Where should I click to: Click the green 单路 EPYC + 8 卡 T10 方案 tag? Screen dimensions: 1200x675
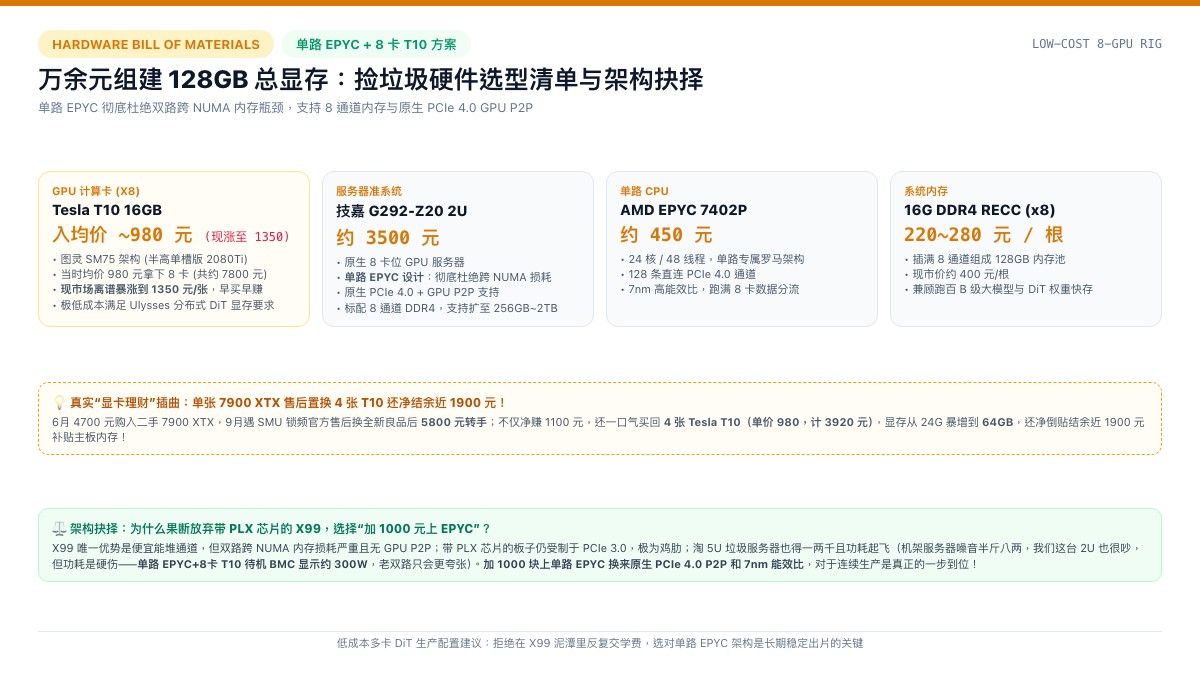click(x=376, y=44)
